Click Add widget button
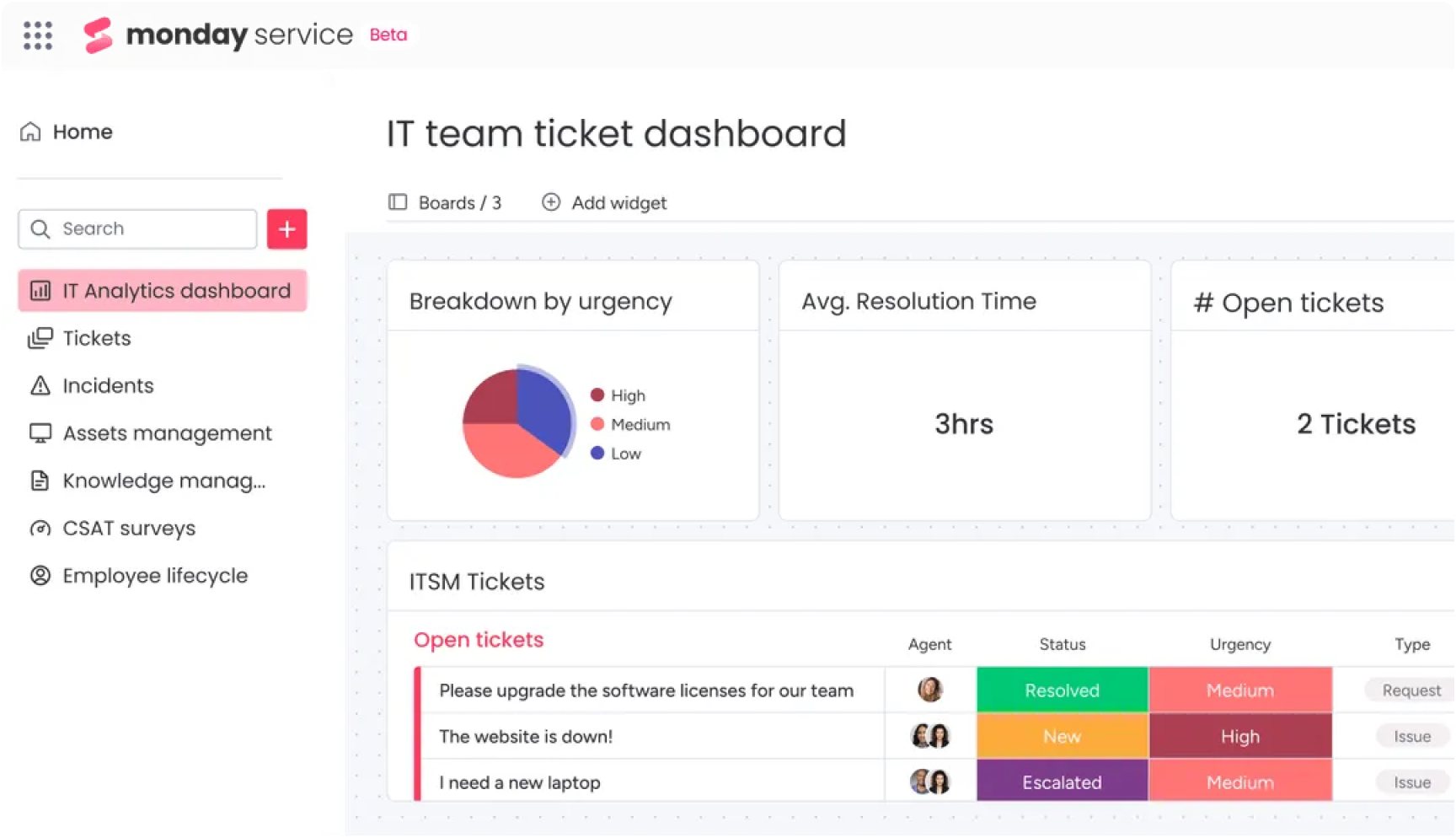 [x=604, y=203]
